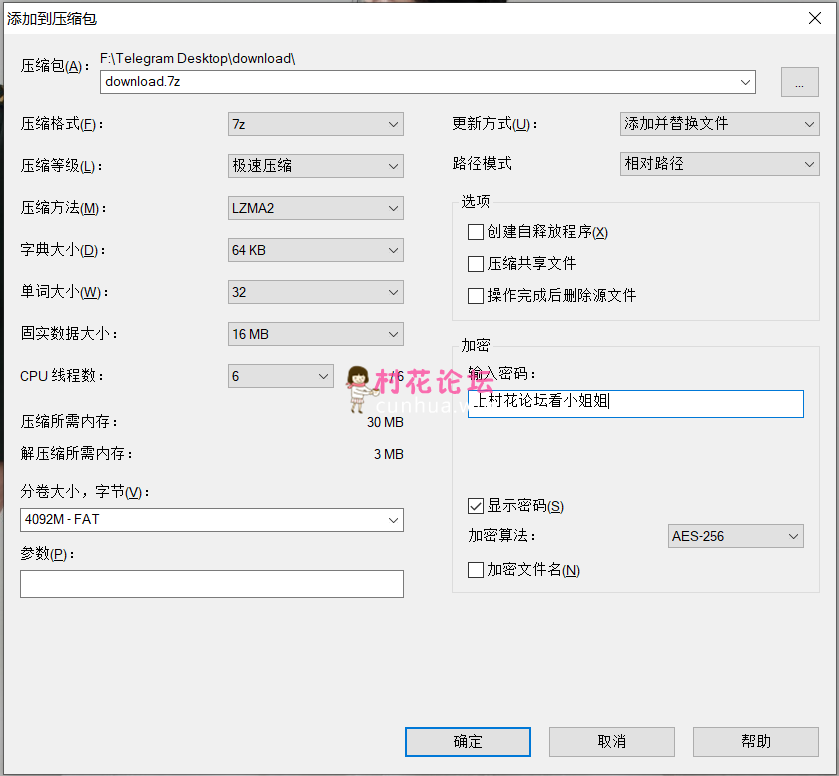Image resolution: width=839 pixels, height=776 pixels.
Task: Enable the 创建自释放程序 checkbox
Action: [x=476, y=232]
